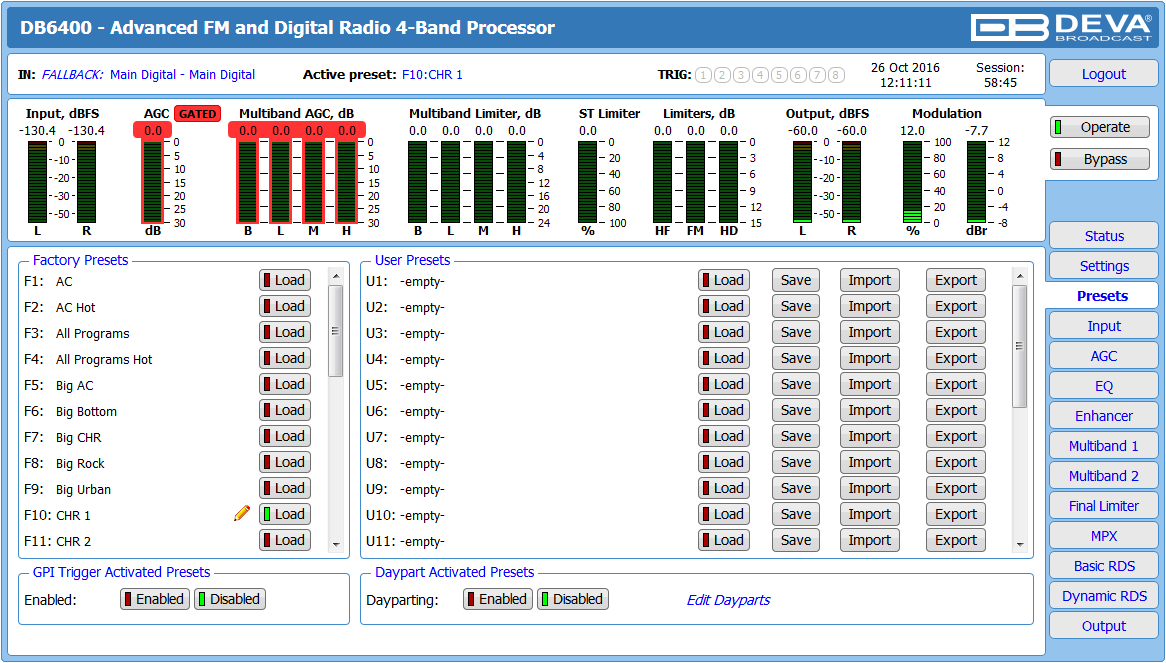Open the Enhancer tab
Viewport: 1166px width, 663px height.
pos(1104,416)
